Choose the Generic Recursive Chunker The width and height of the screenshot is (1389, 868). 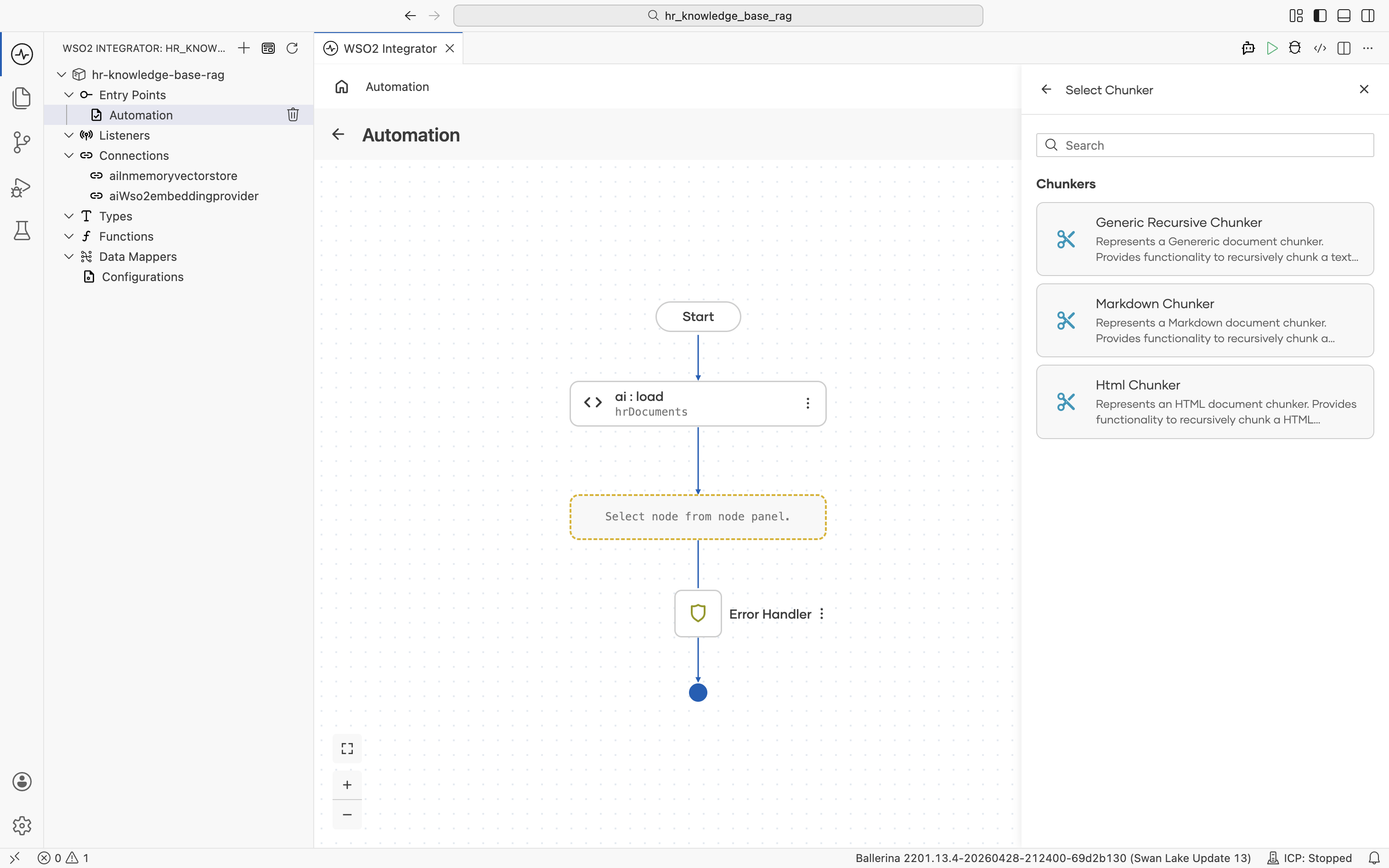click(x=1205, y=239)
